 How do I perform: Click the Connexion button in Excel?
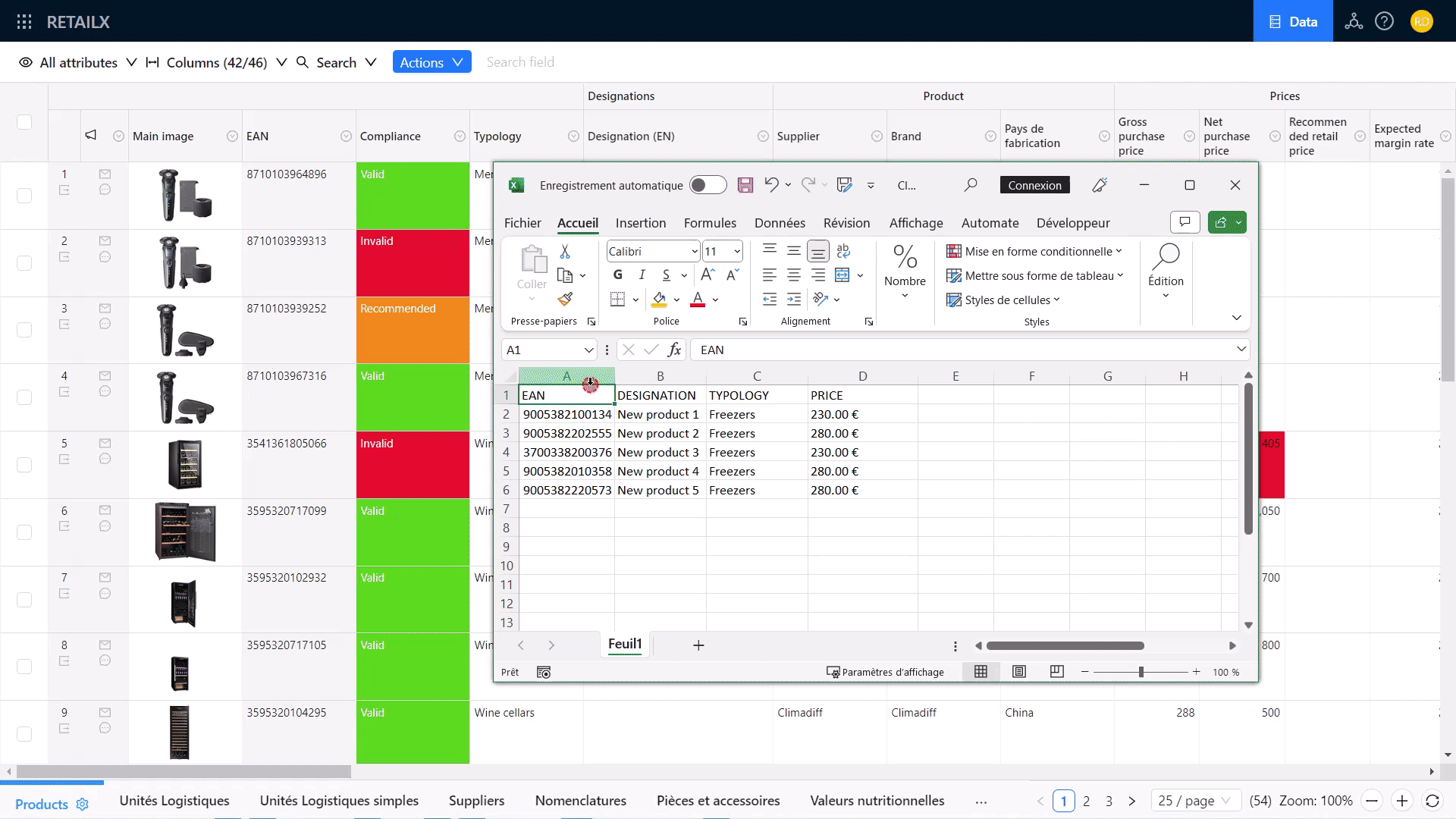pyautogui.click(x=1034, y=185)
